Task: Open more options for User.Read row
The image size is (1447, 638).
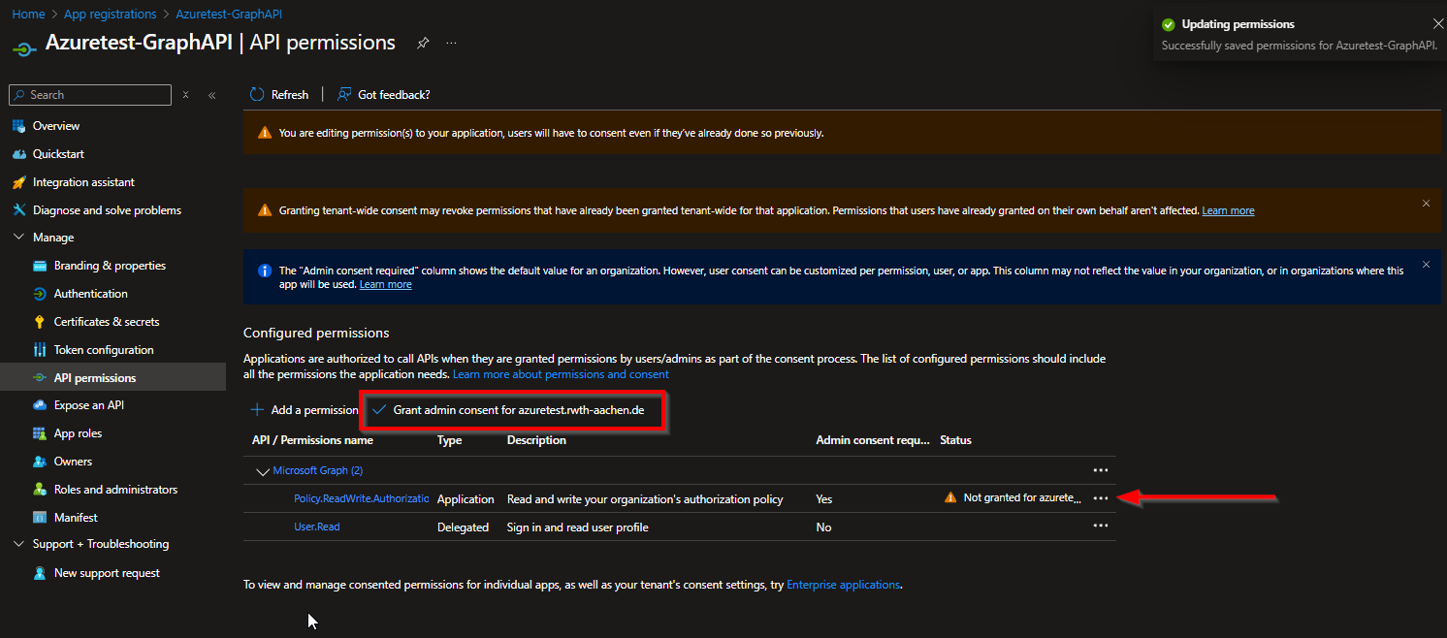Action: (1100, 526)
